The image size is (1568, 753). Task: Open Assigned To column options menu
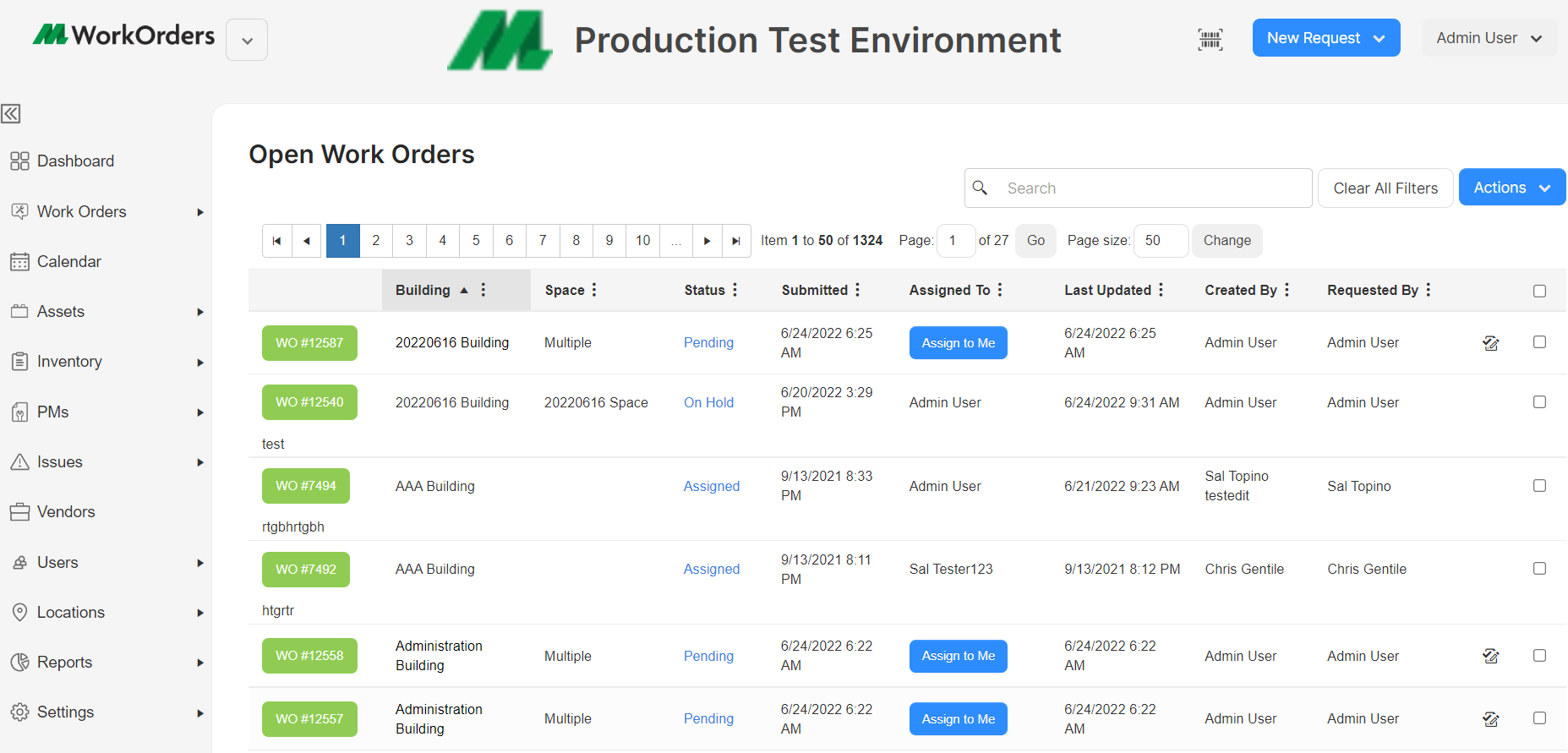[x=1000, y=290]
